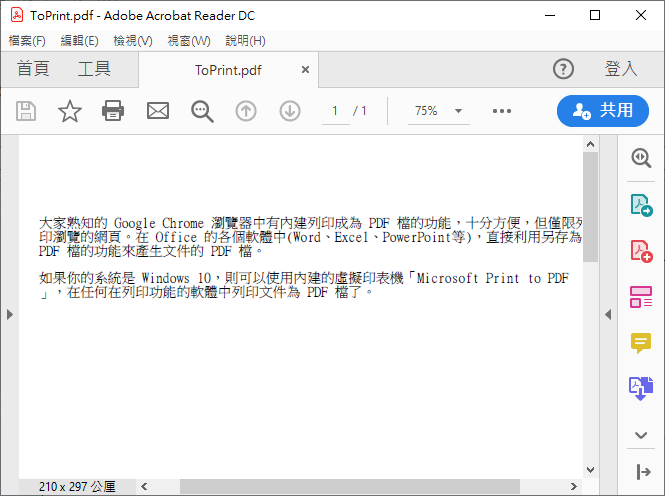Open the 說明(H) menu

pos(246,41)
